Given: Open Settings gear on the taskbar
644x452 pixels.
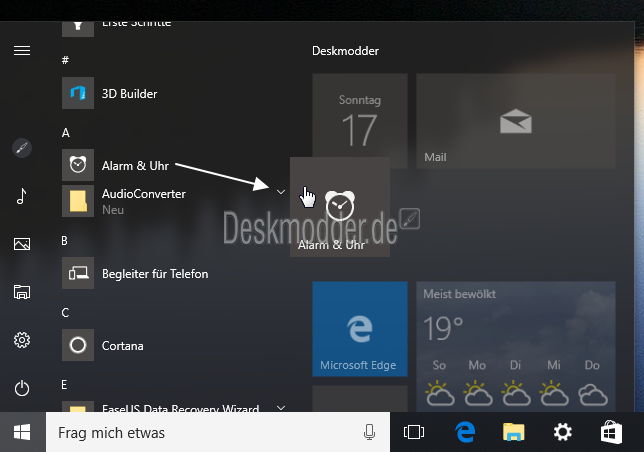Looking at the screenshot, I should point(562,432).
